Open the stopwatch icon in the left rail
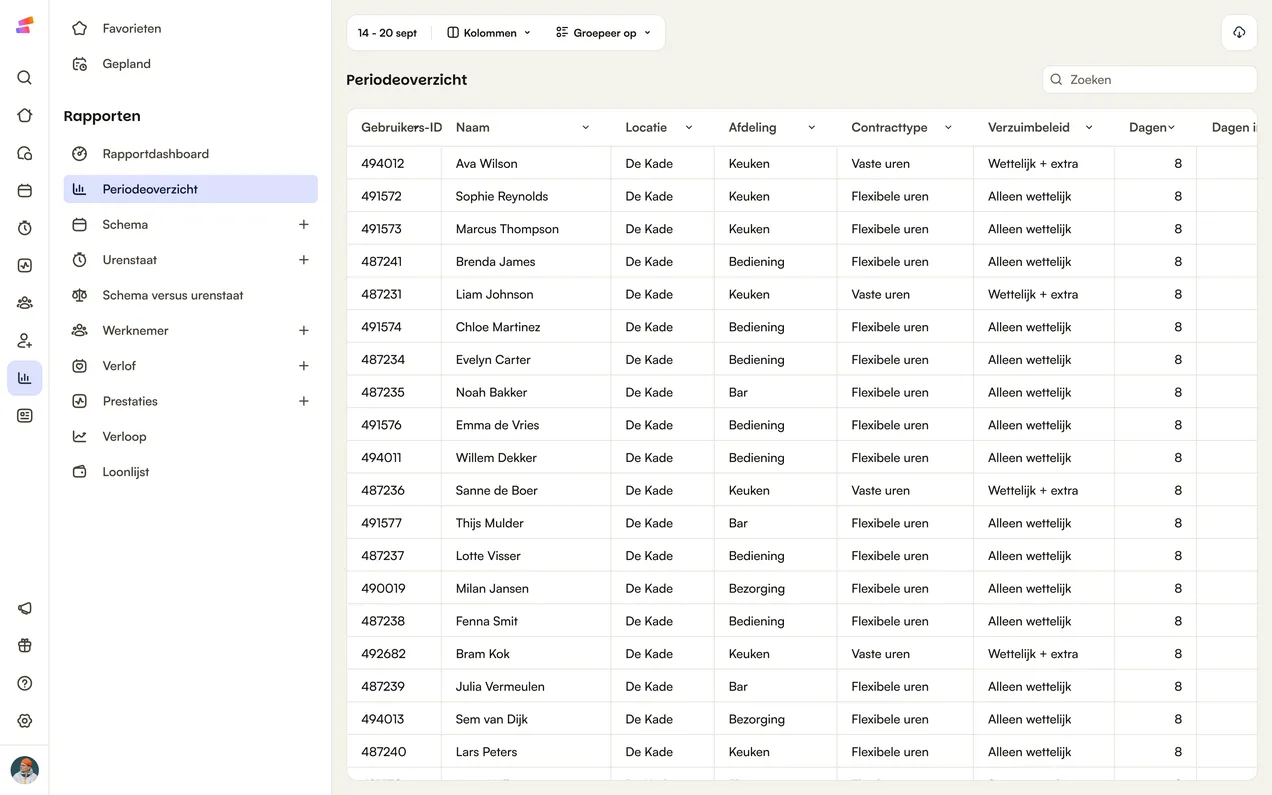 [x=25, y=228]
